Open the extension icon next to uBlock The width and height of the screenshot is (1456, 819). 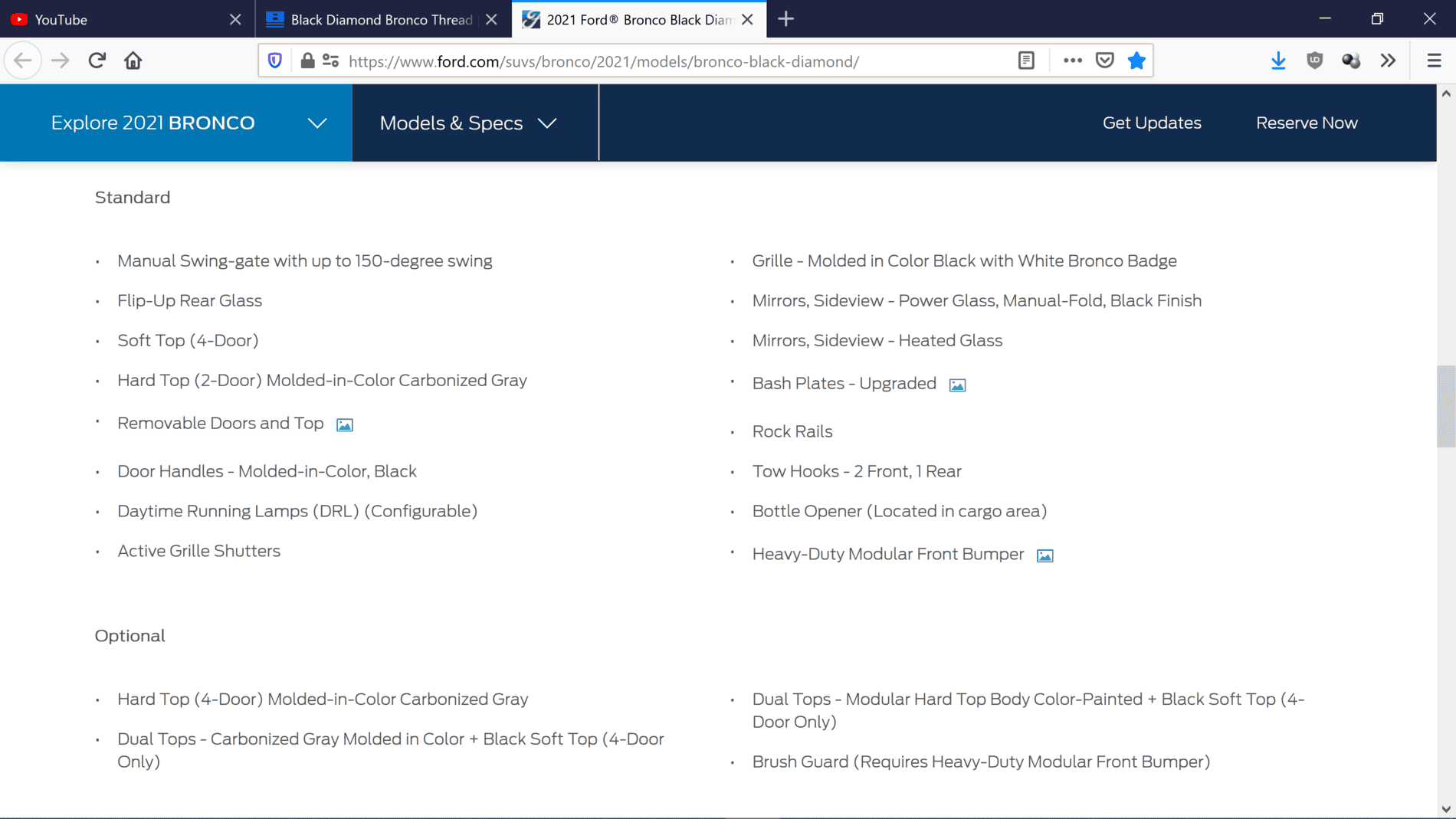tap(1351, 61)
